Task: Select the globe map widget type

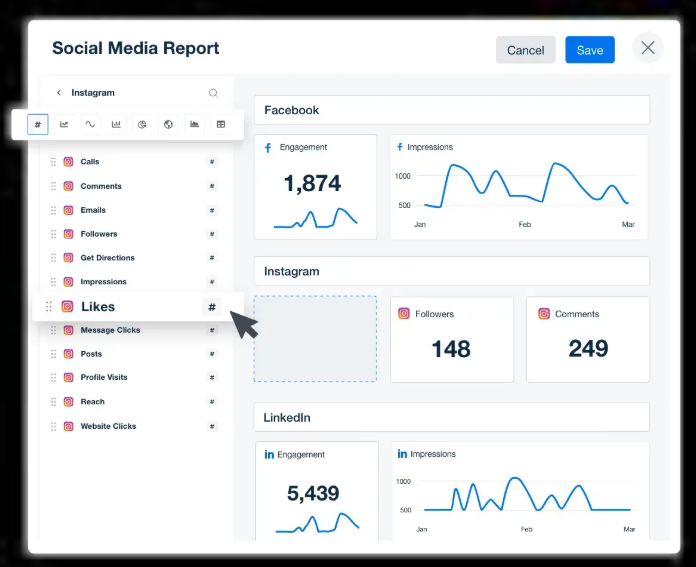Action: 168,125
